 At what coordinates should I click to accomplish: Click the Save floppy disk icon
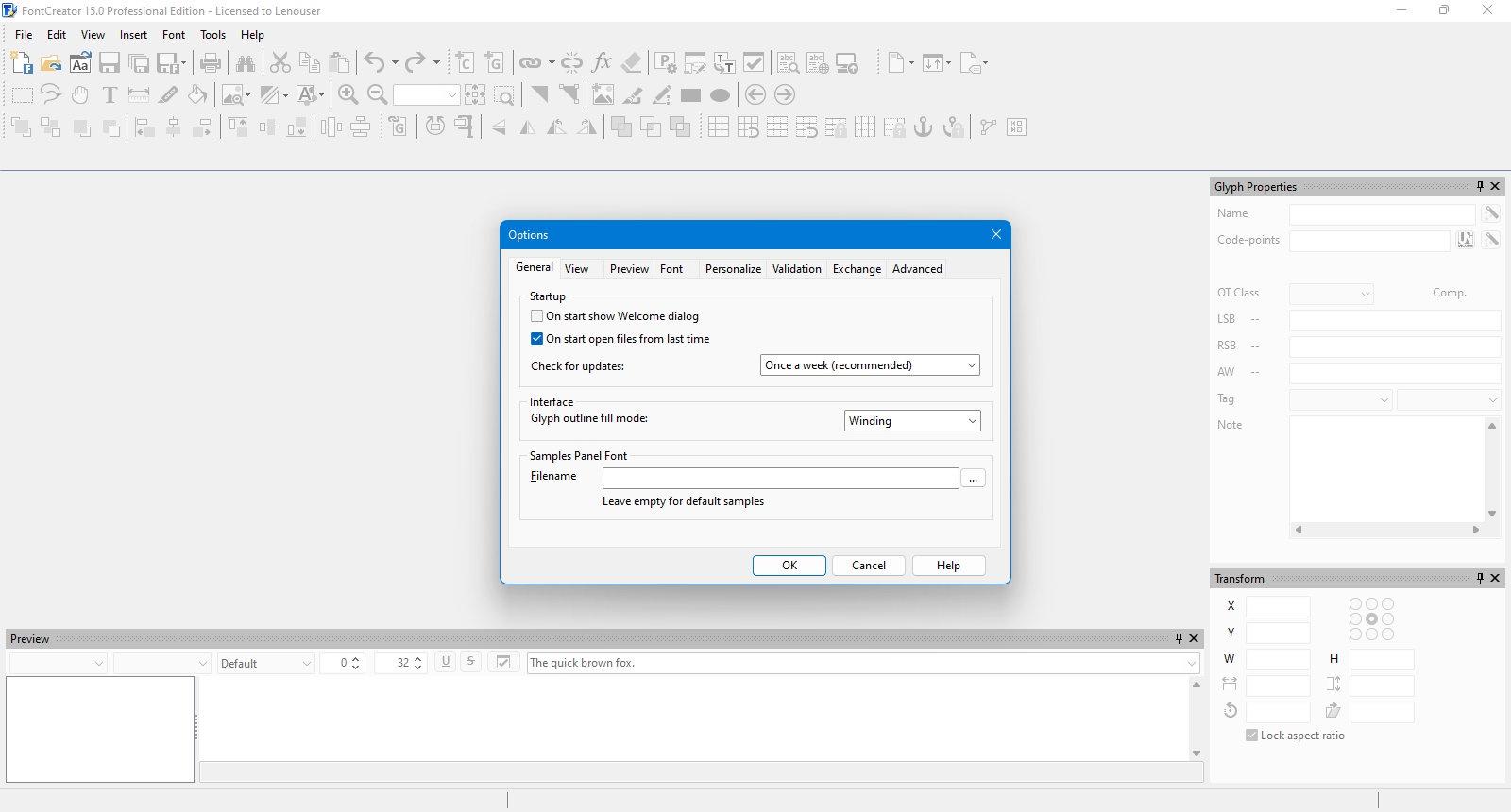click(110, 63)
